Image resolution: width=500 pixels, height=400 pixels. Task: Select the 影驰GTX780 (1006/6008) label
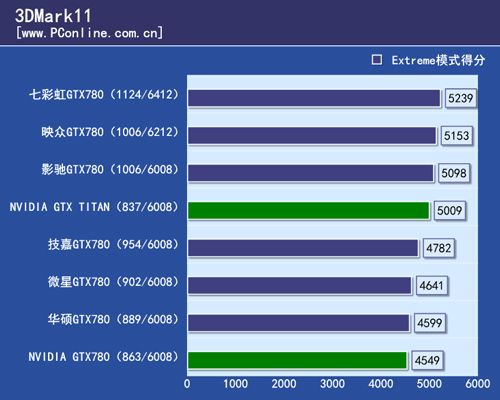tap(110, 169)
